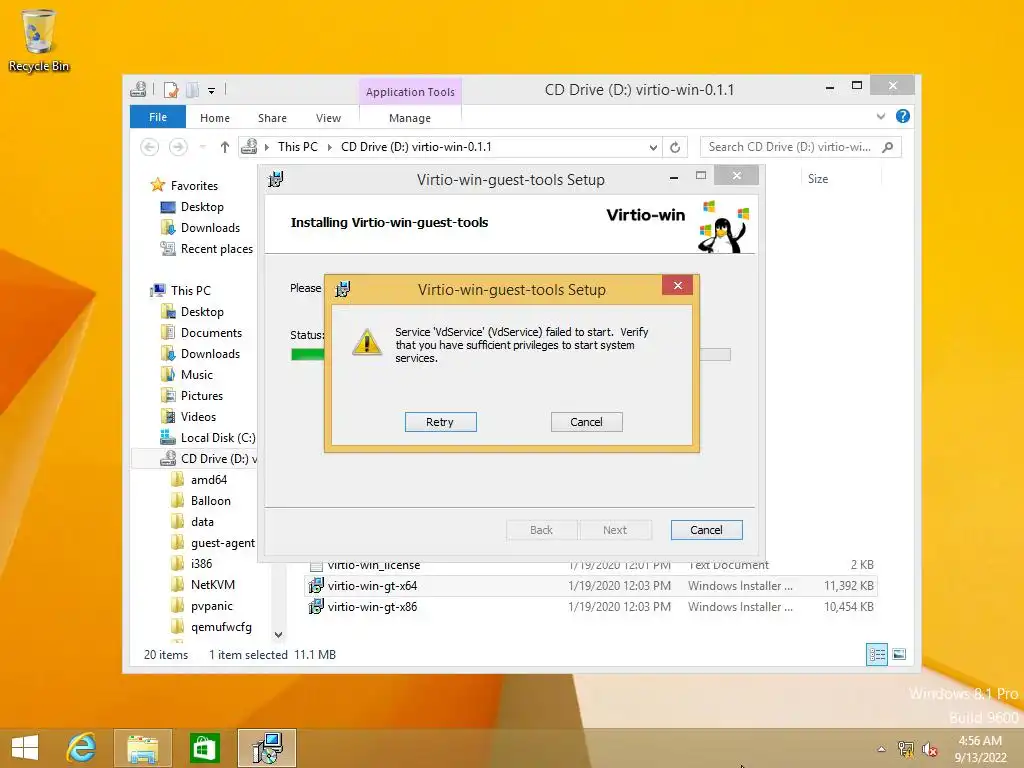Open Explorer help question mark

coord(903,116)
